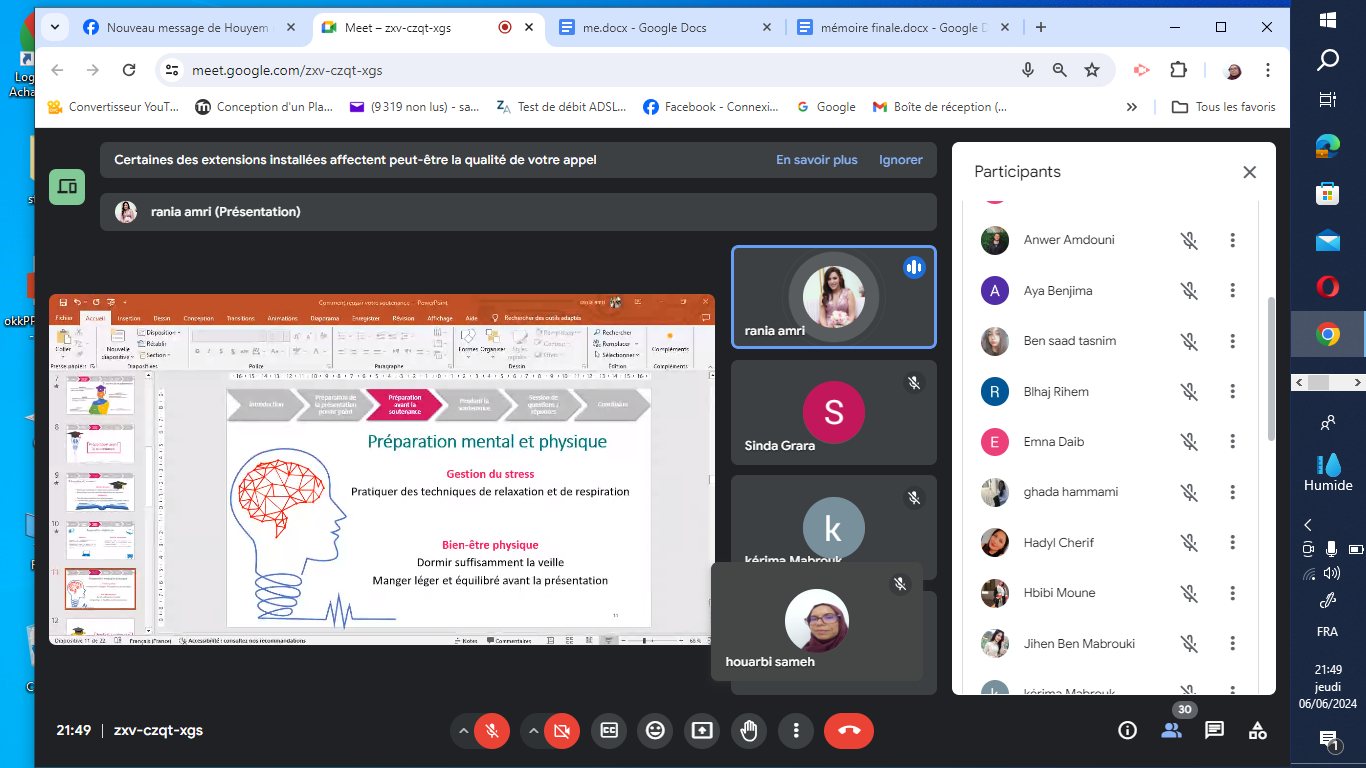The height and width of the screenshot is (768, 1366).
Task: Open options menu for Anwer Amdouni
Action: pos(1233,240)
